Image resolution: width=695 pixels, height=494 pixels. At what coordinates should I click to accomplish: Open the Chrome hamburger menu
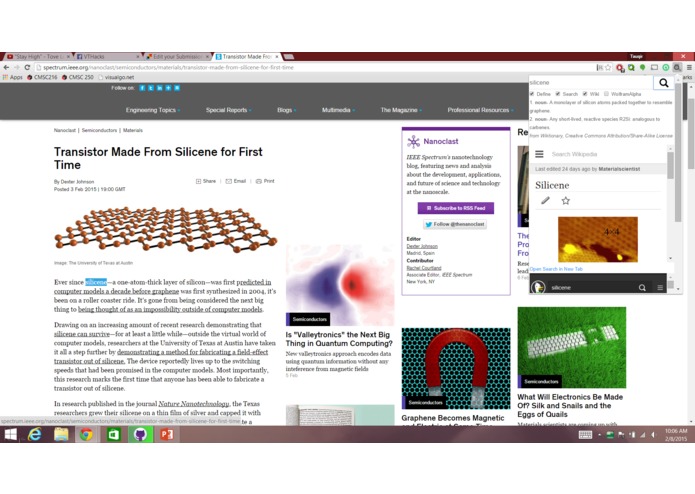click(x=689, y=67)
